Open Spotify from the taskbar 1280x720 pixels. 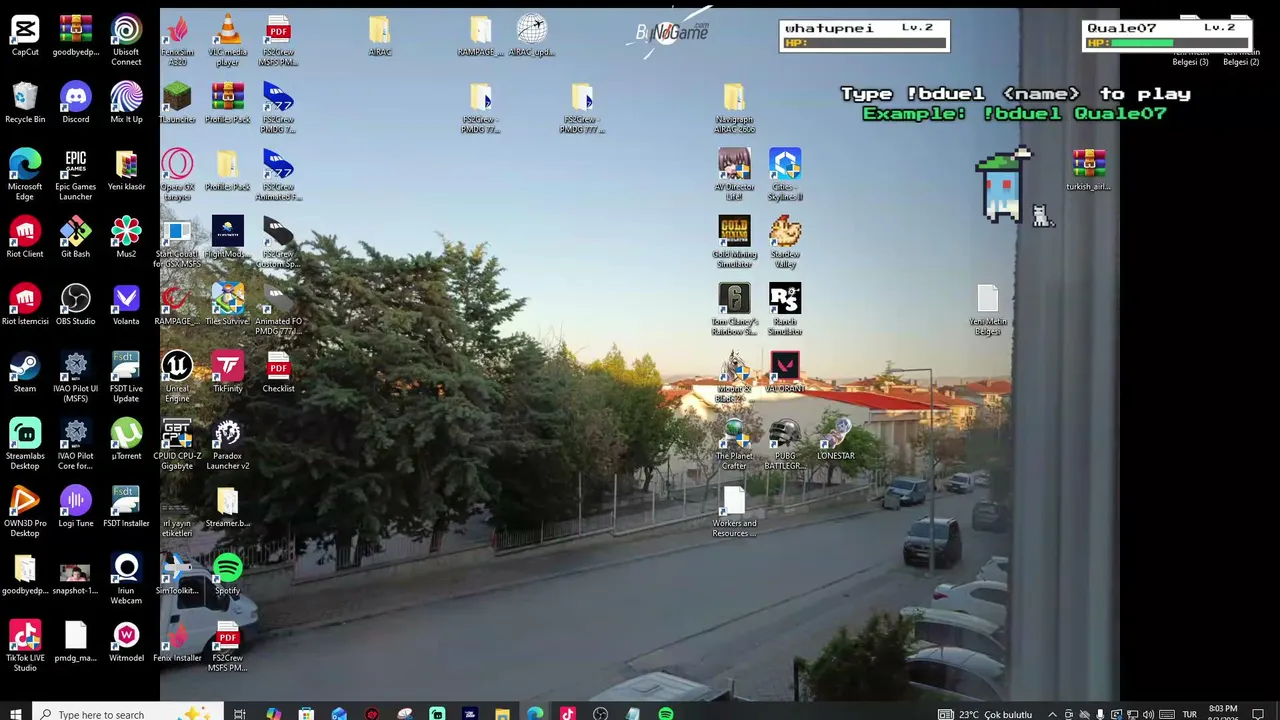point(666,714)
